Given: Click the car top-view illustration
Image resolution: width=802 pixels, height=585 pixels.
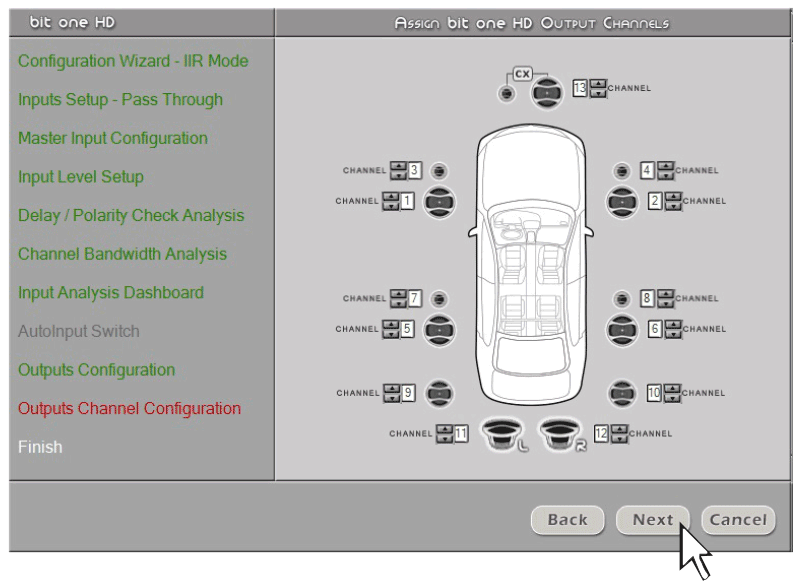Looking at the screenshot, I should click(531, 264).
